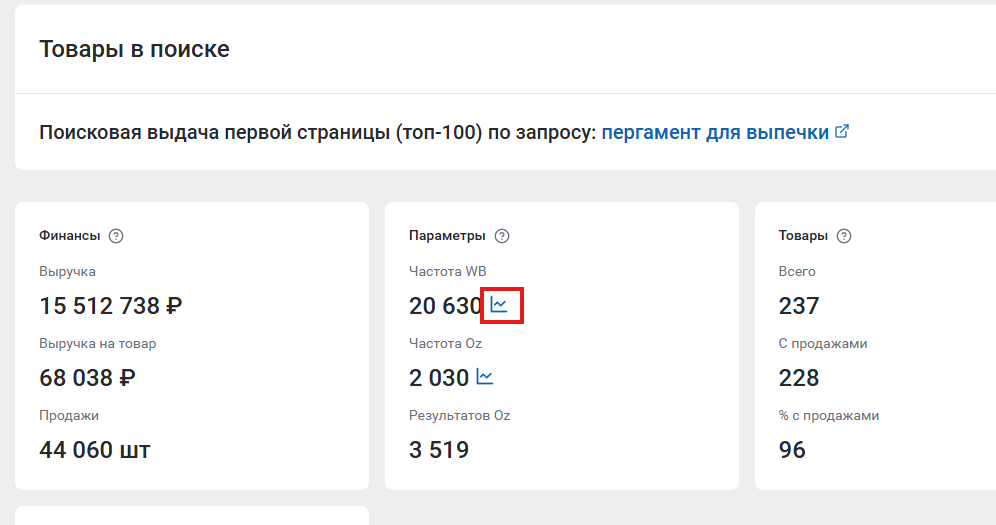Screen dimensions: 996x525
Task: Click the WB frequency value 20 630
Action: [445, 306]
